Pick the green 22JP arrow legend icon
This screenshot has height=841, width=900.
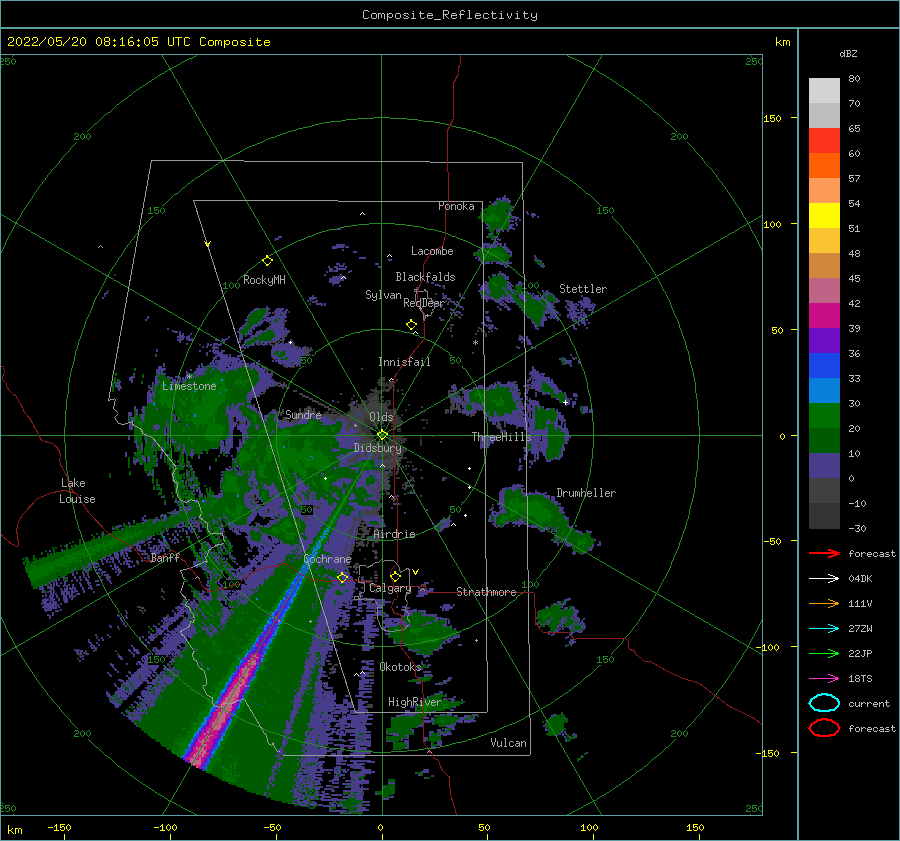pyautogui.click(x=824, y=653)
